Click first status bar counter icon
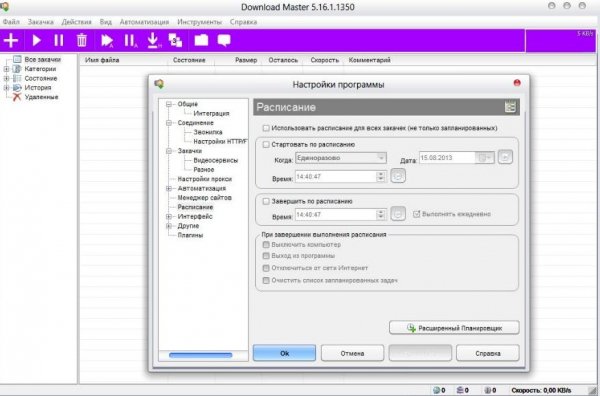This screenshot has height=396, width=600. click(x=436, y=390)
